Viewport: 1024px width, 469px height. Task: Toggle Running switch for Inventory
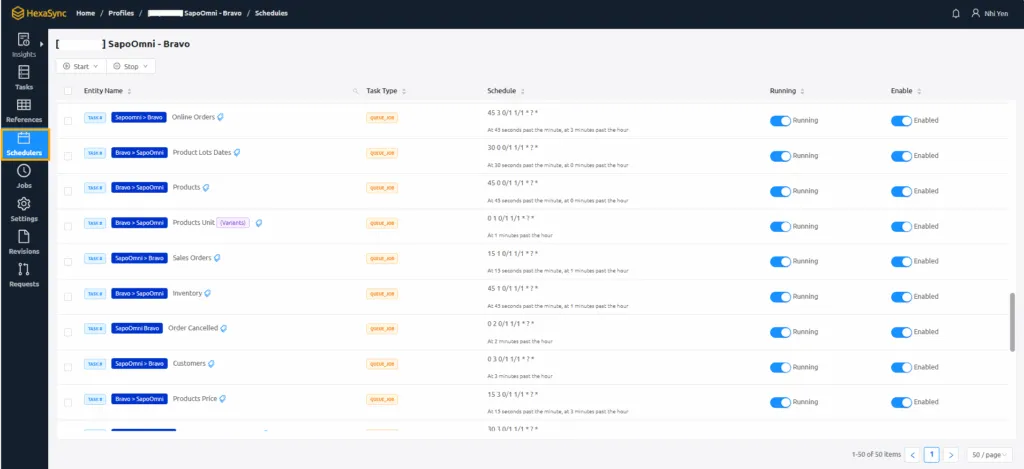point(780,297)
